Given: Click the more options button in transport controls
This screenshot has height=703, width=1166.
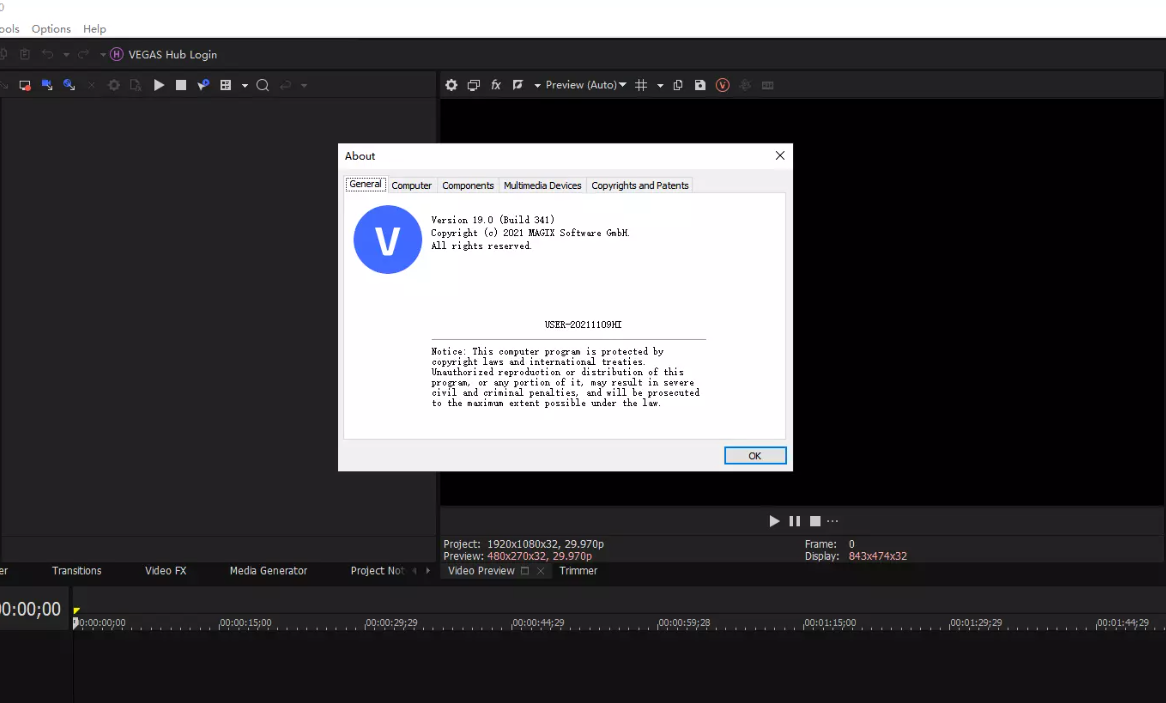Looking at the screenshot, I should tap(831, 521).
